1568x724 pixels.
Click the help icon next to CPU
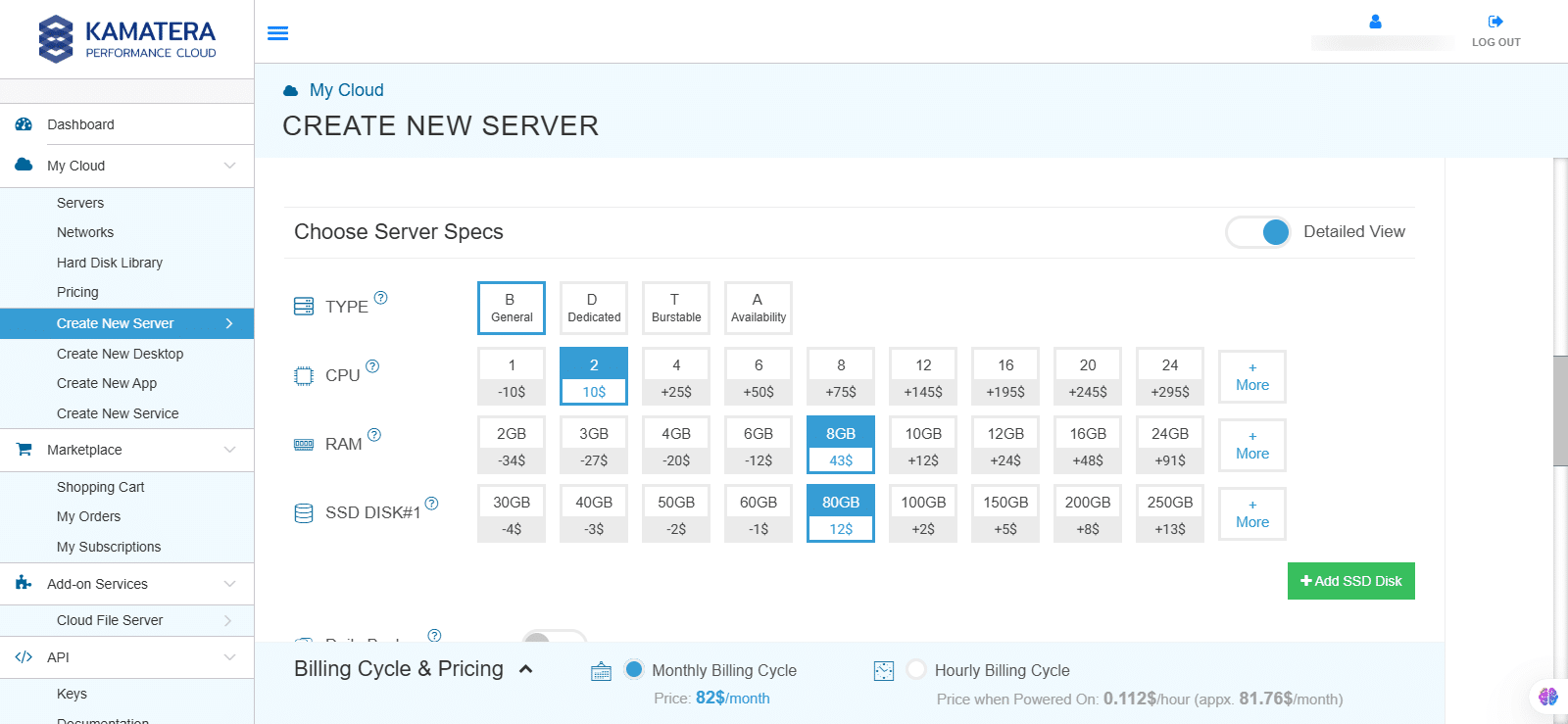(x=372, y=366)
